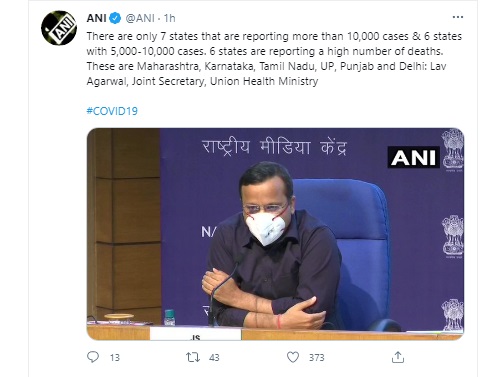Screen dimensions: 495x377
Task: Like the tweet with heart icon
Action: tap(293, 357)
